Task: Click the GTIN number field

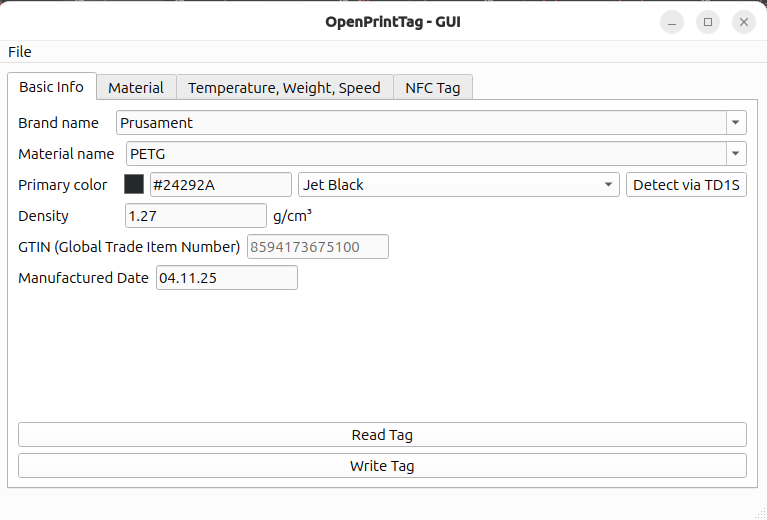Action: coord(318,247)
